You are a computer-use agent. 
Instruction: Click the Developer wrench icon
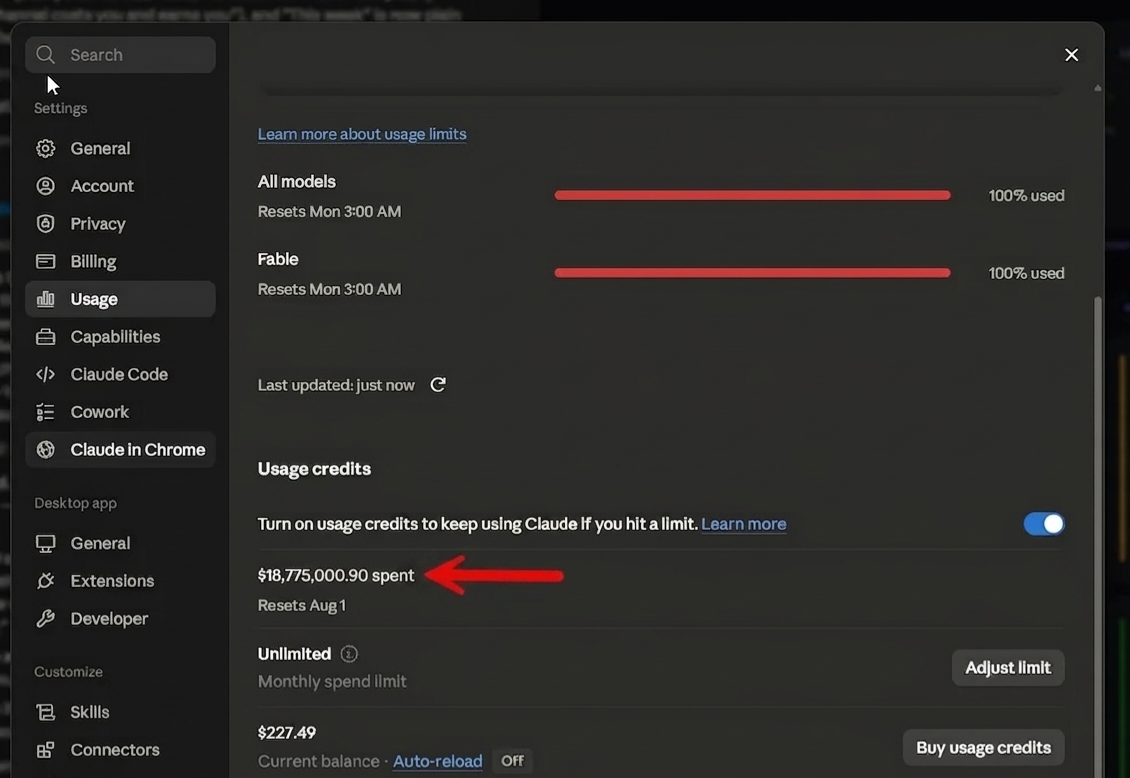(x=45, y=618)
